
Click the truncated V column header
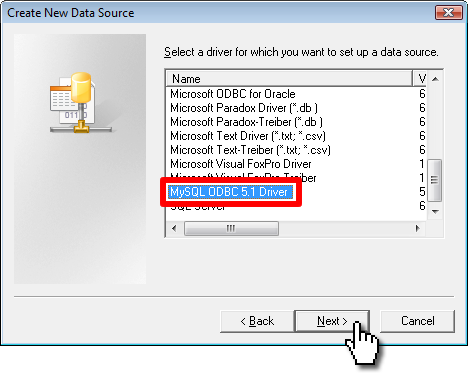[421, 79]
